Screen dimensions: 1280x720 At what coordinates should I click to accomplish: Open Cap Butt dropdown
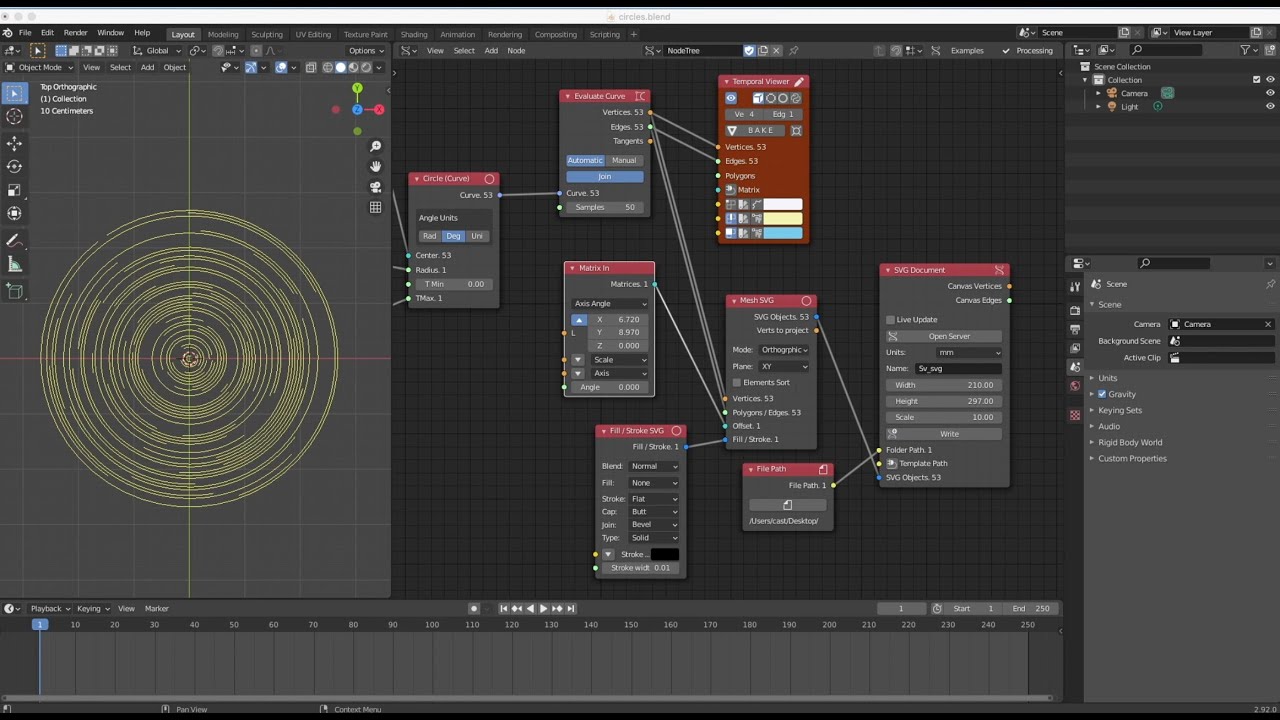(654, 511)
